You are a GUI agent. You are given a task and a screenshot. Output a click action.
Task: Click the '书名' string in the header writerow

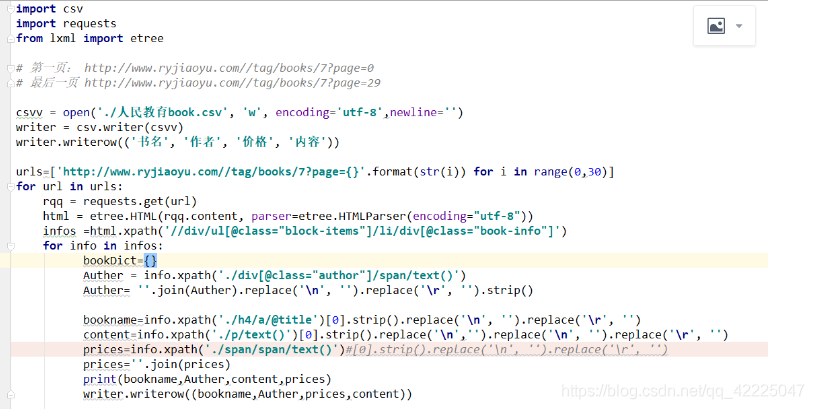click(151, 142)
